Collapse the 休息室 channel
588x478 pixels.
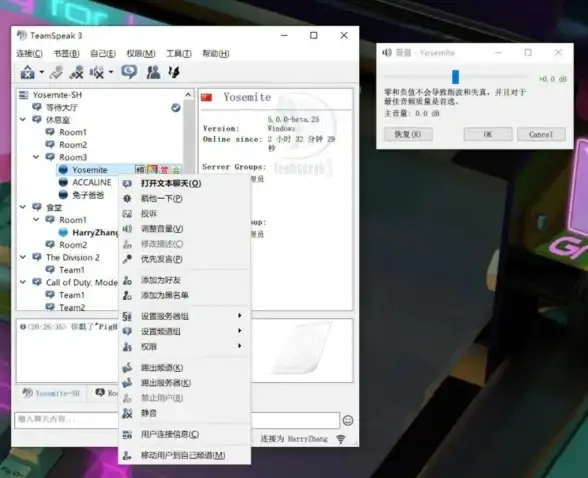click(23, 120)
